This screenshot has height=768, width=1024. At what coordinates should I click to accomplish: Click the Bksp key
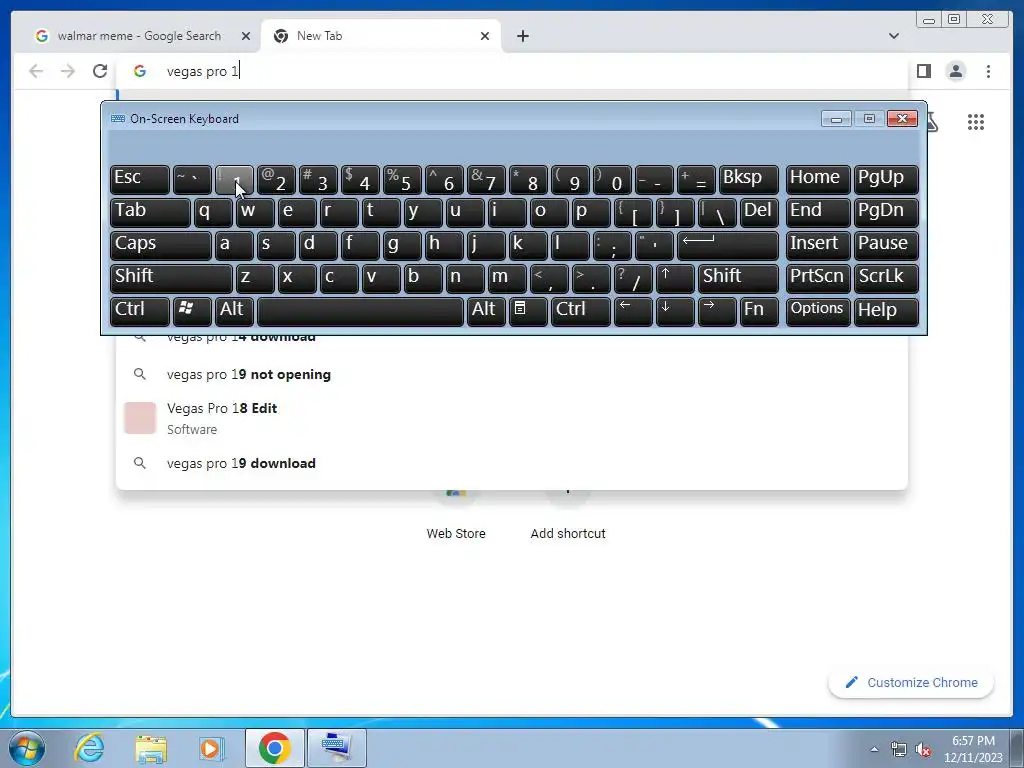748,180
